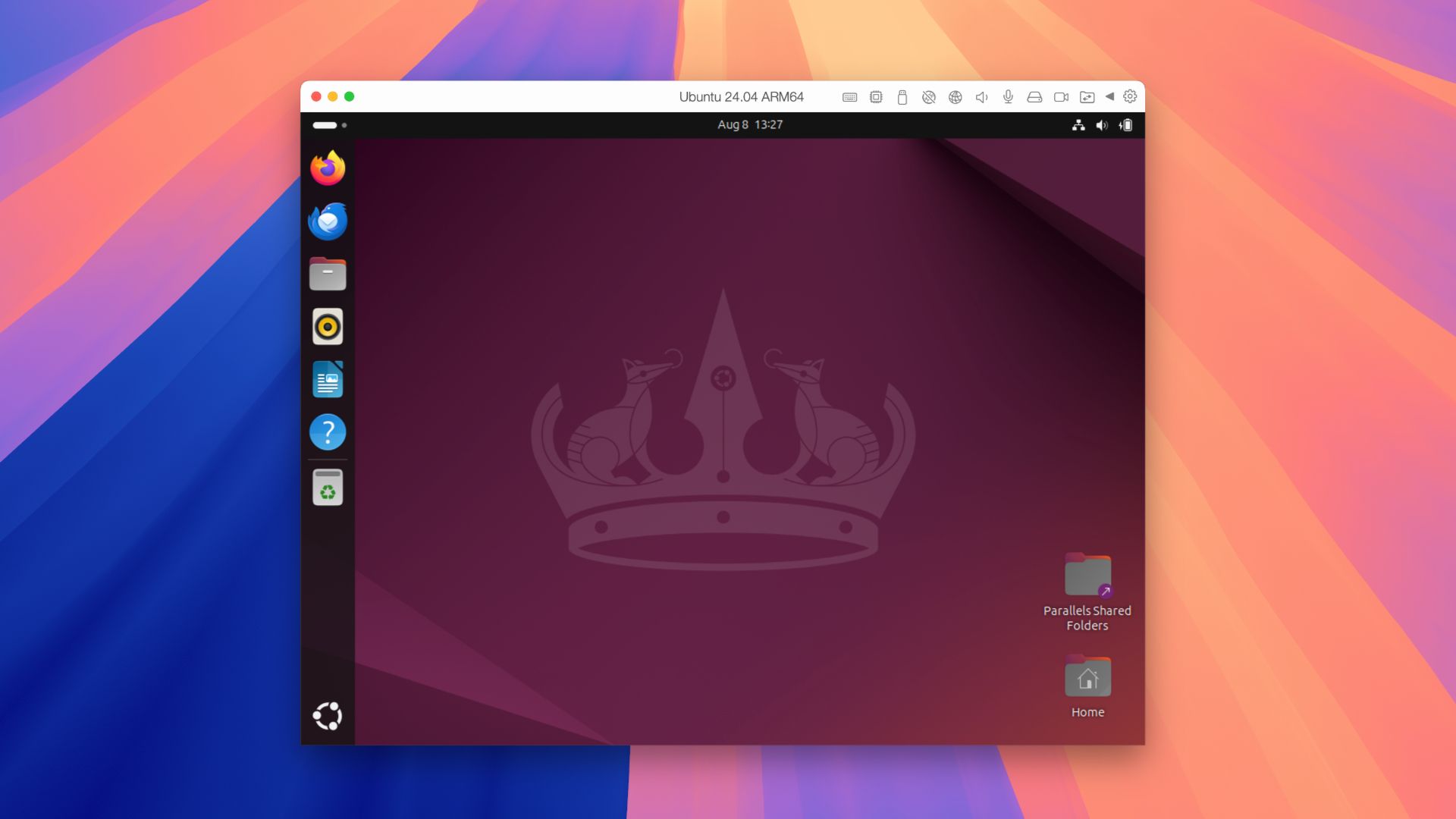Image resolution: width=1456 pixels, height=819 pixels.
Task: Open the Show Apps Ubuntu logo button
Action: click(x=328, y=716)
